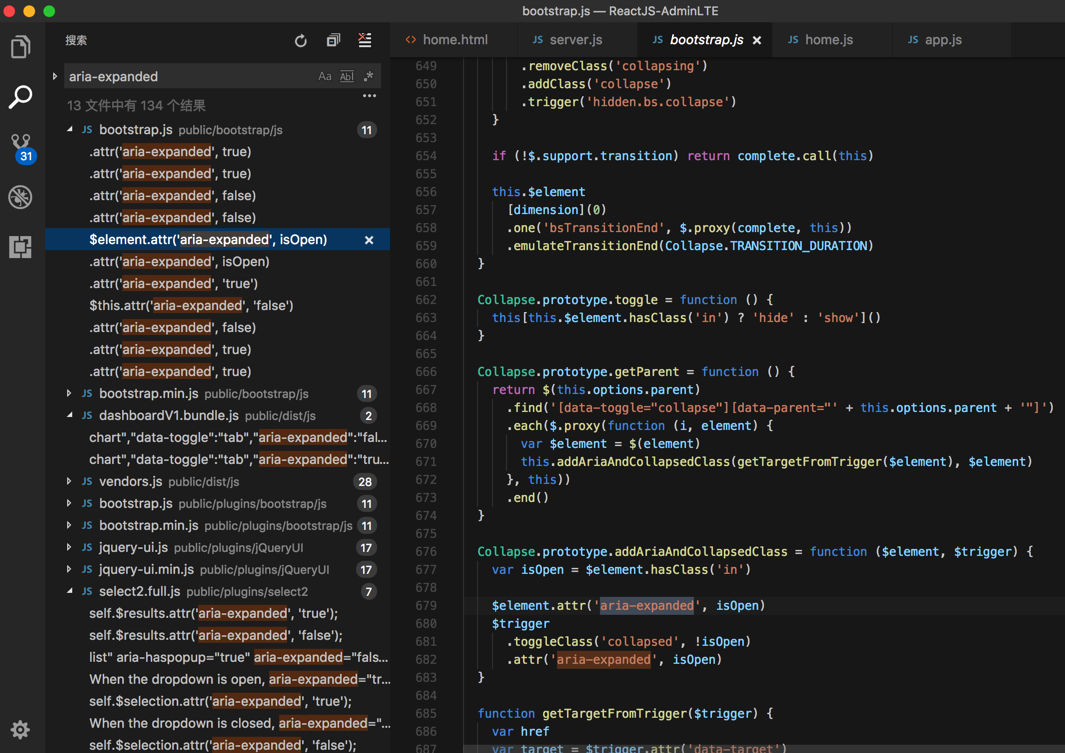Collapse select2.full.js result group
1065x753 pixels.
point(69,592)
